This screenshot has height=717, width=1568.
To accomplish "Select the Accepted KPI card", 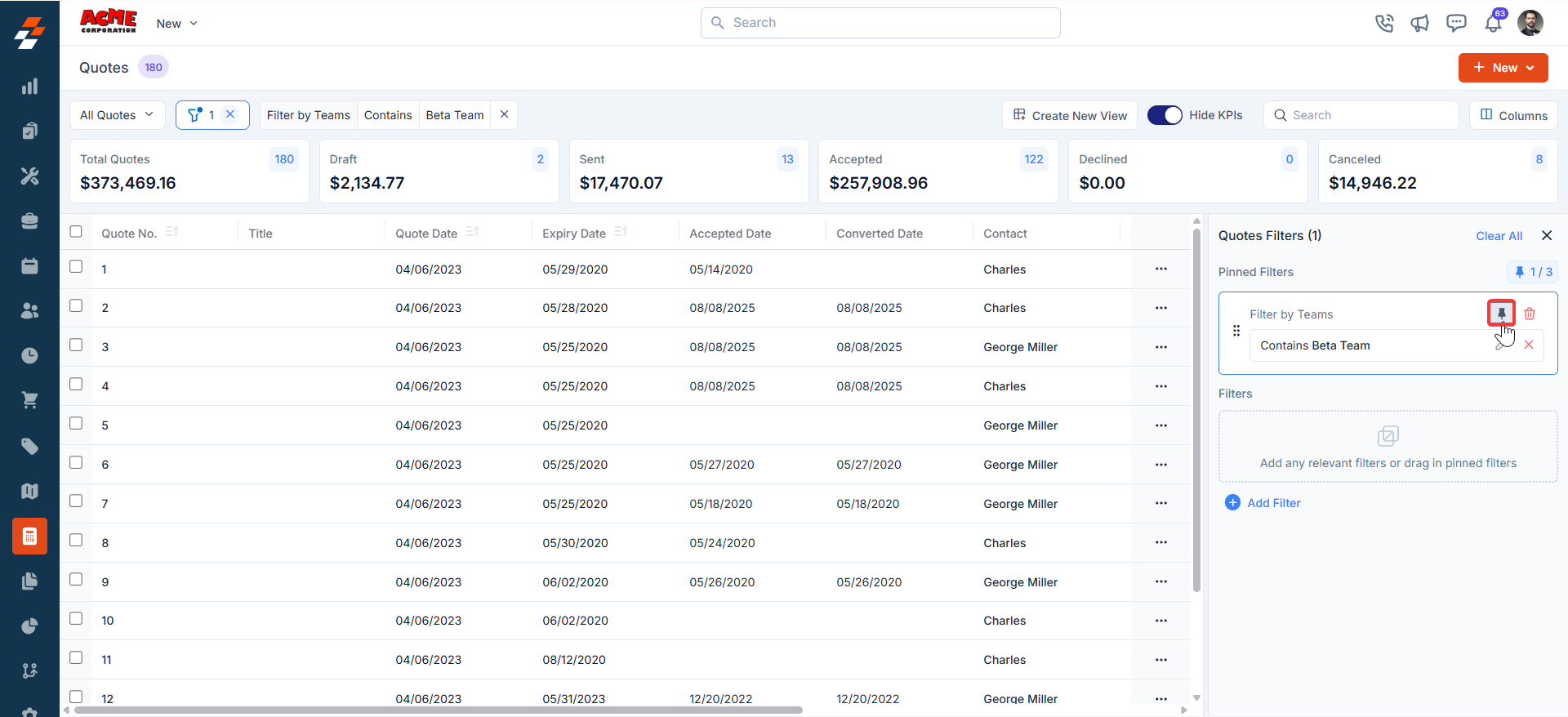I will [938, 171].
